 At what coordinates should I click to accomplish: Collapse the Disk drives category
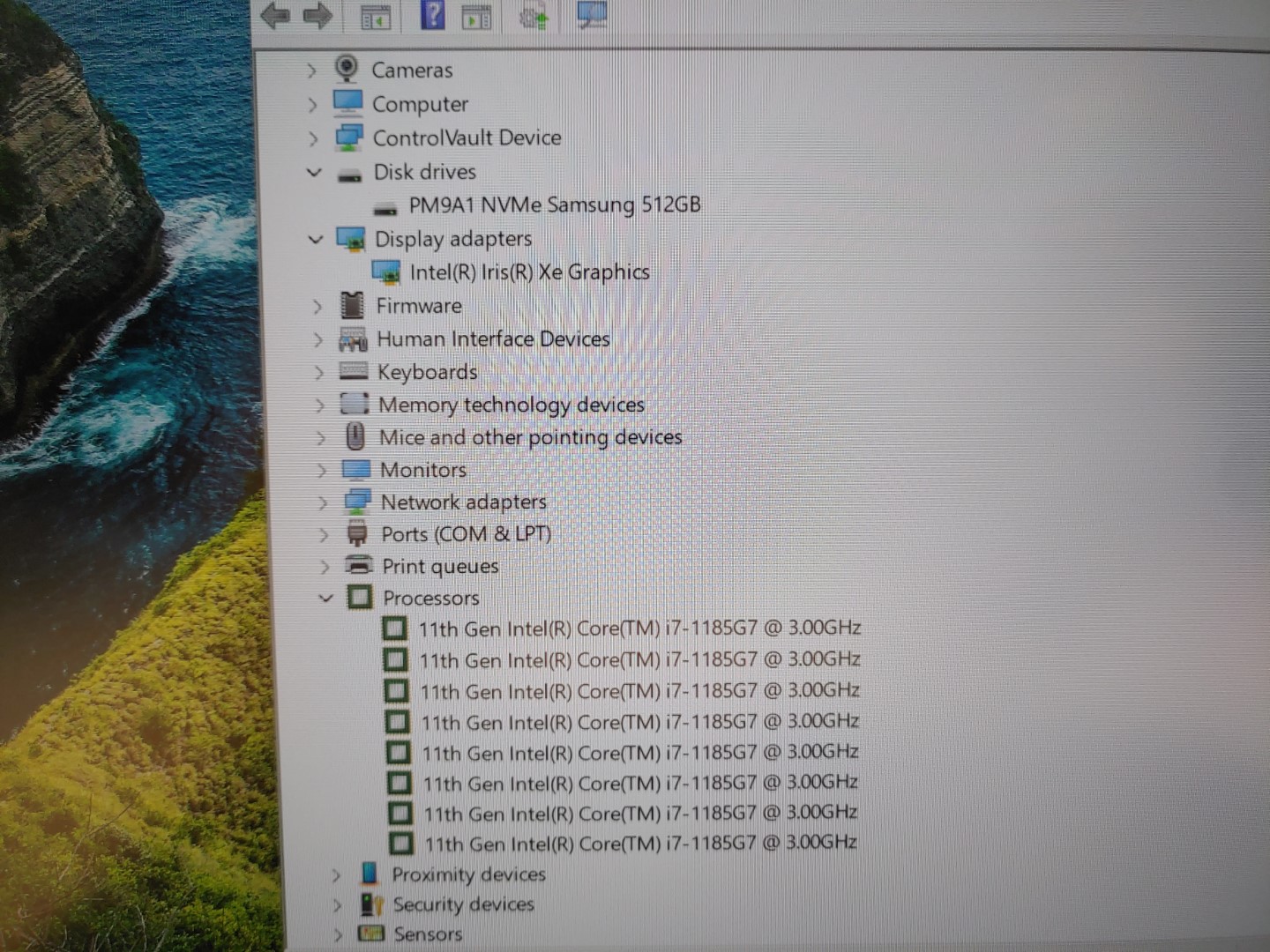click(315, 172)
